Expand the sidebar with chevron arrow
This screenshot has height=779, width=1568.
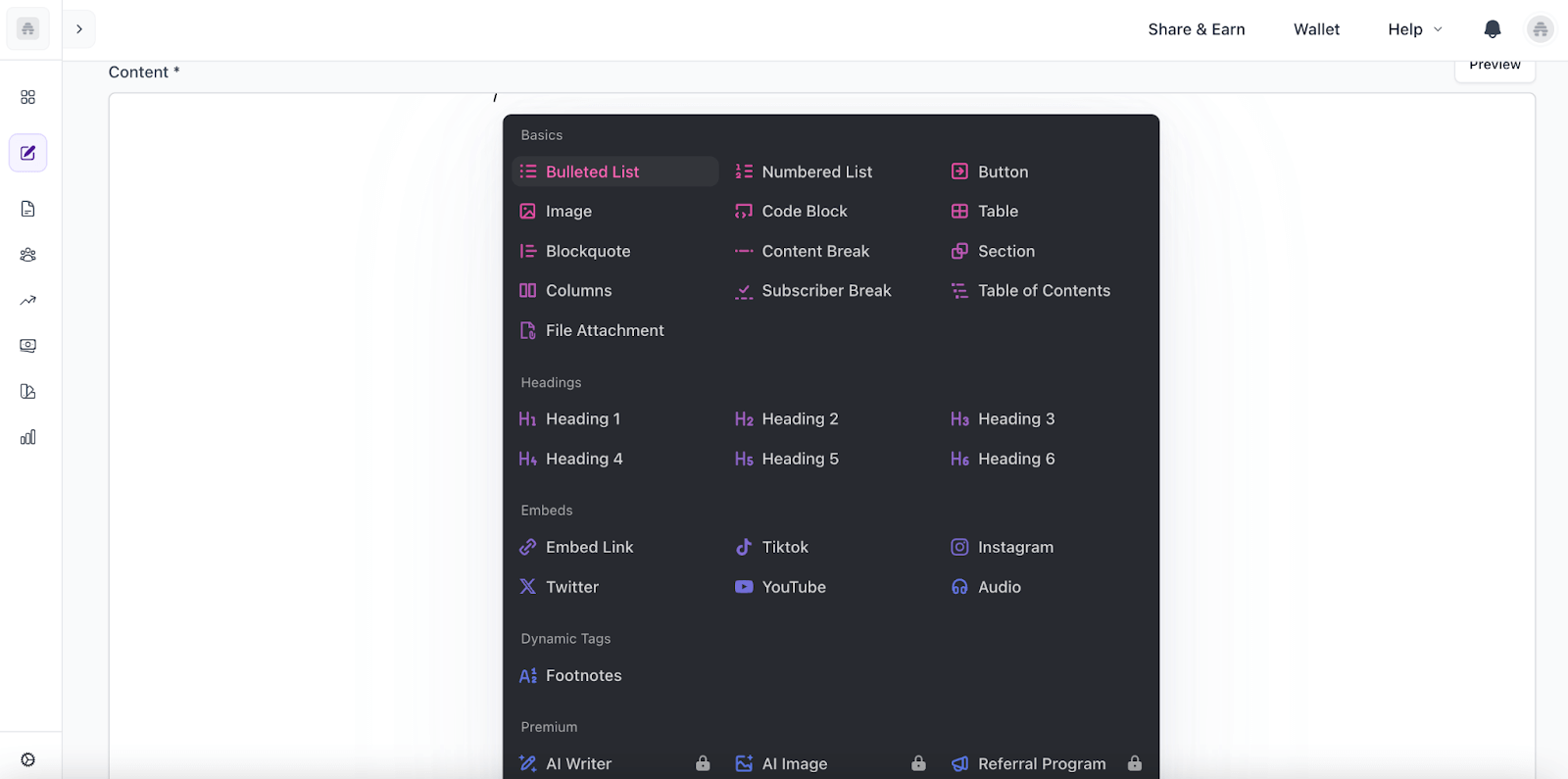79,29
